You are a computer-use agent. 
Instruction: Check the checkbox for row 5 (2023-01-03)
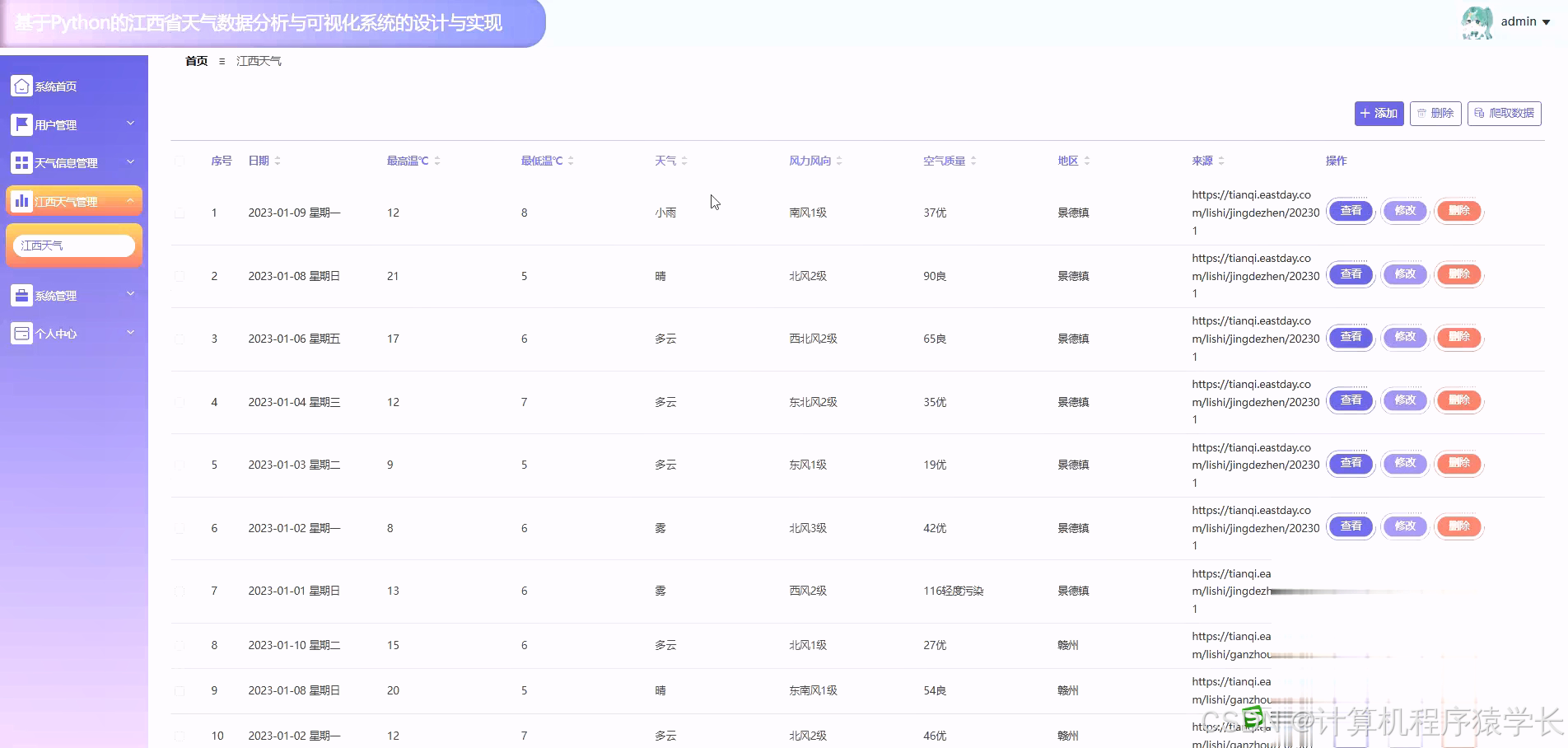(180, 465)
